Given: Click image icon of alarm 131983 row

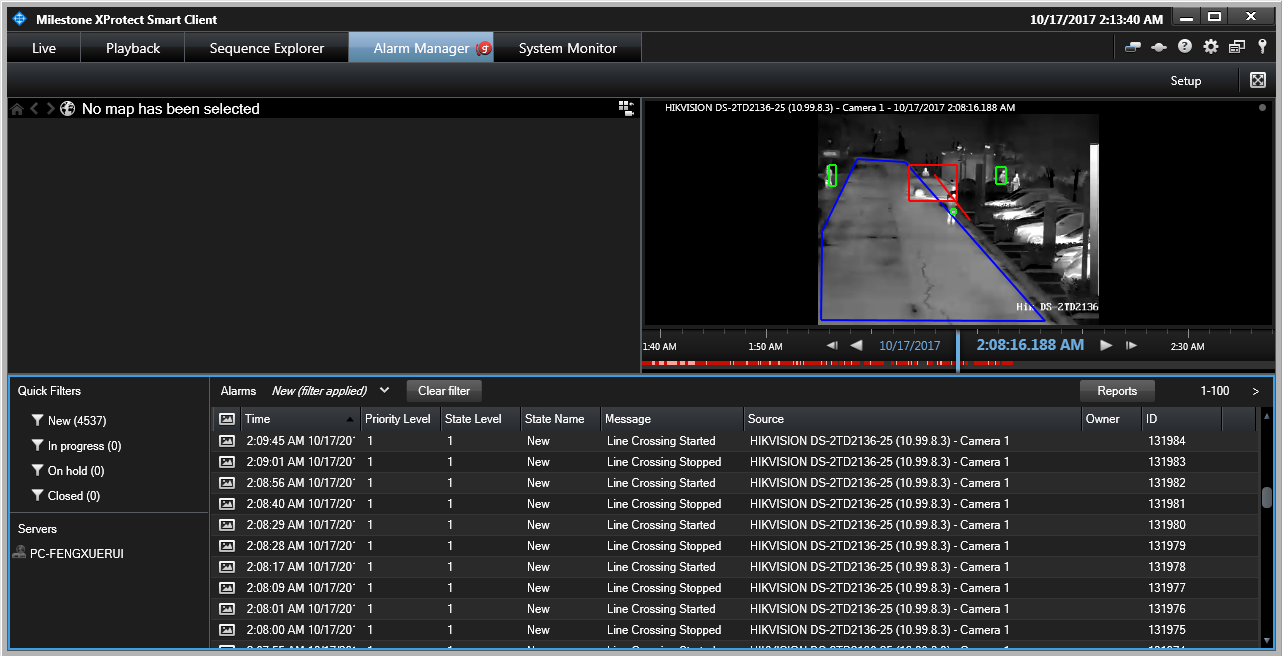Looking at the screenshot, I should point(227,461).
